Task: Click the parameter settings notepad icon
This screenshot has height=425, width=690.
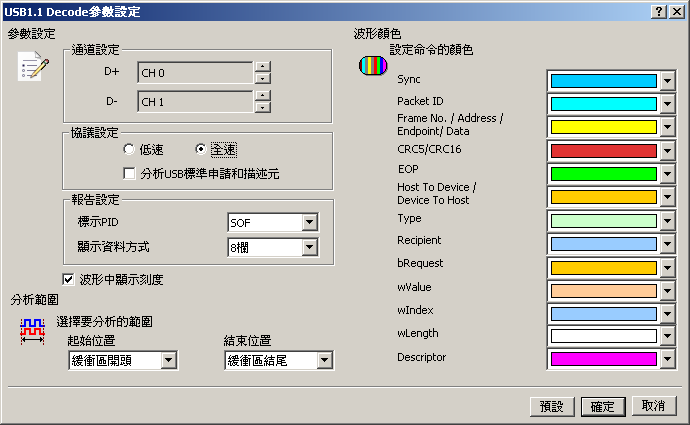Action: click(x=33, y=66)
